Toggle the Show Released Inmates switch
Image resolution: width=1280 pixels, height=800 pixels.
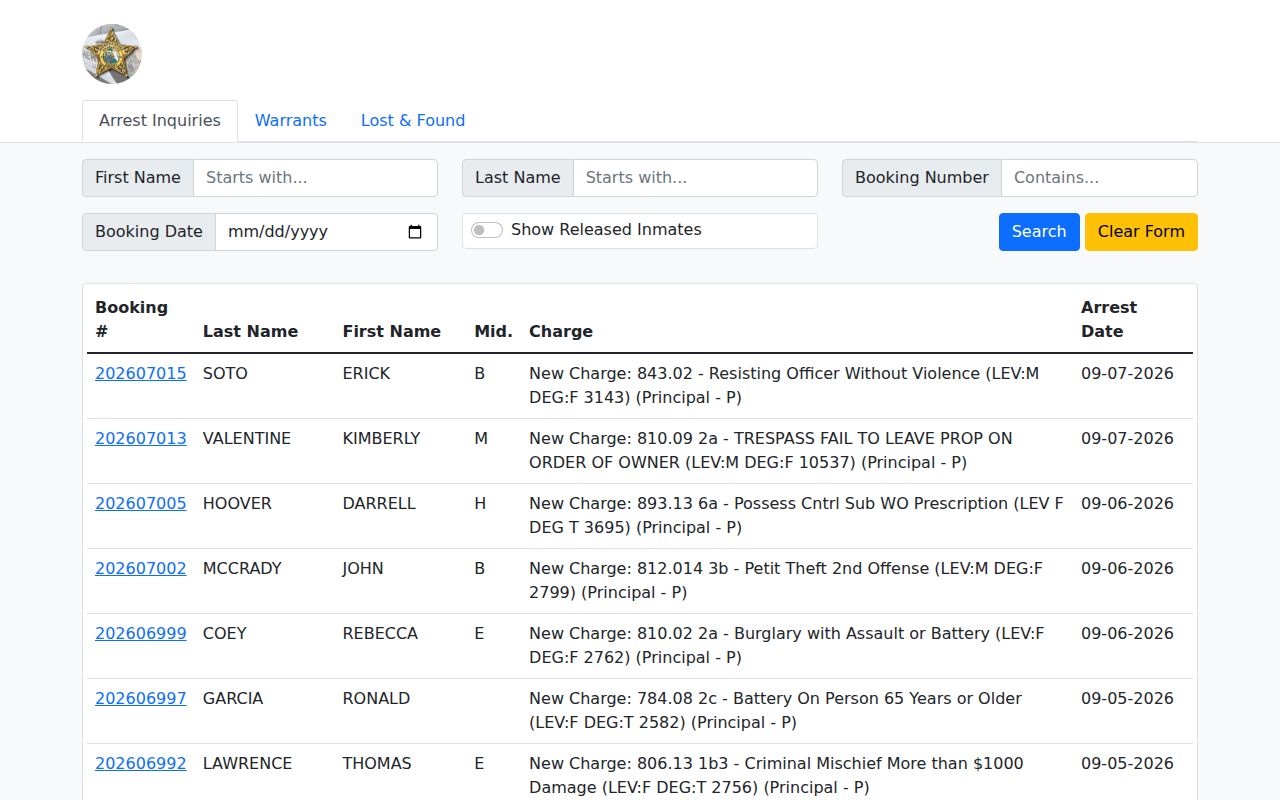[x=487, y=230]
